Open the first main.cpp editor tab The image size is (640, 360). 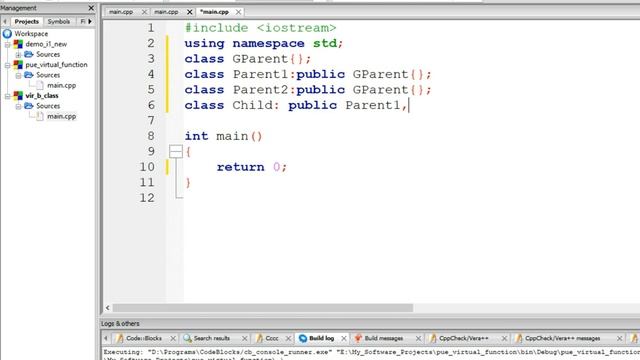(x=121, y=12)
